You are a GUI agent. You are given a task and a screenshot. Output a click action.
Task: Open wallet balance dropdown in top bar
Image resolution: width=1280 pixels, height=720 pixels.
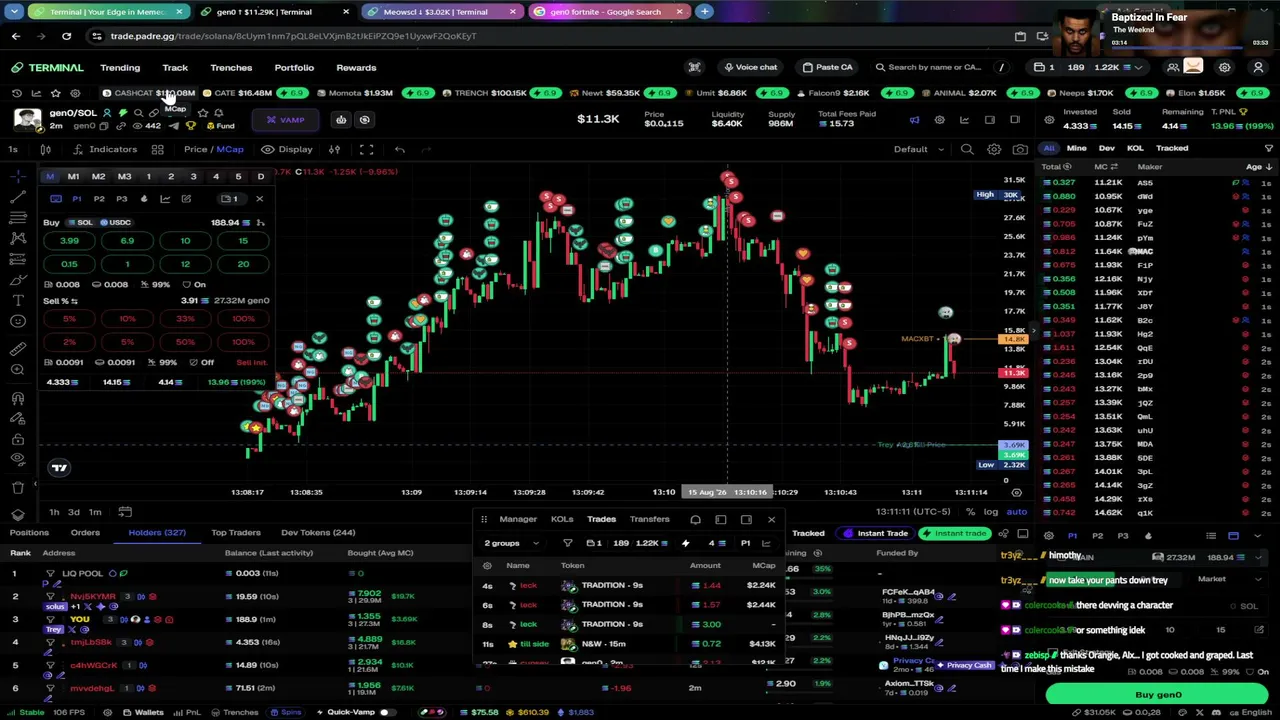coord(1089,67)
